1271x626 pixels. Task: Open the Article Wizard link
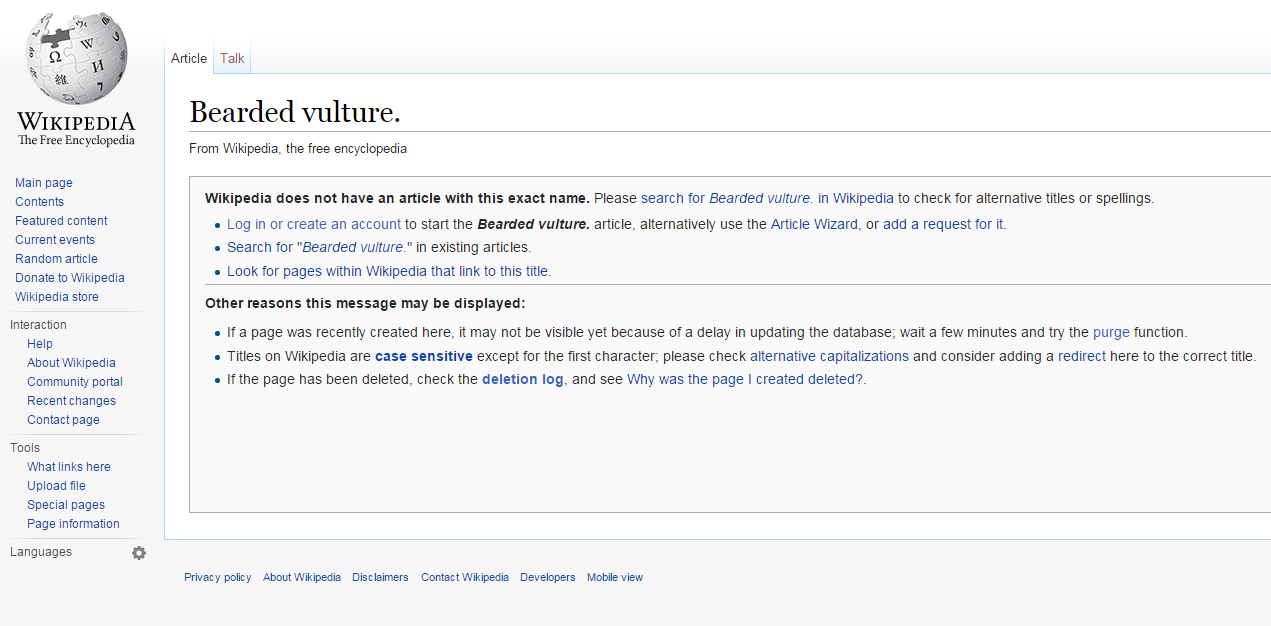pyautogui.click(x=814, y=224)
